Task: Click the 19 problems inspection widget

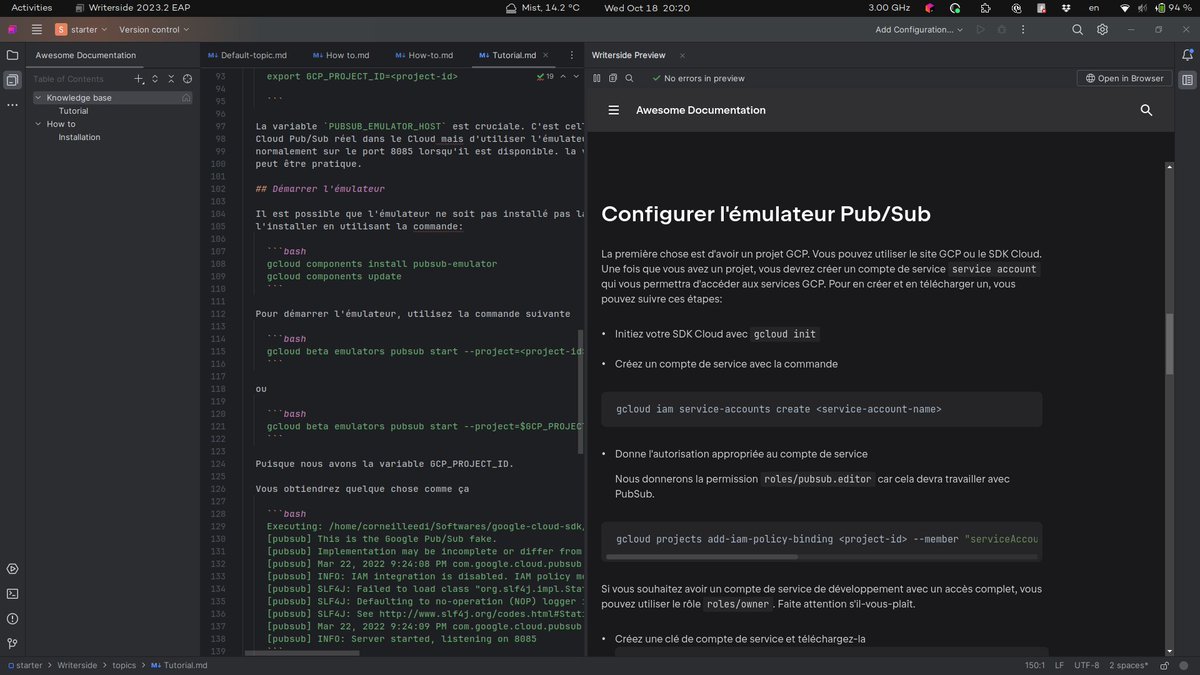Action: pyautogui.click(x=545, y=76)
